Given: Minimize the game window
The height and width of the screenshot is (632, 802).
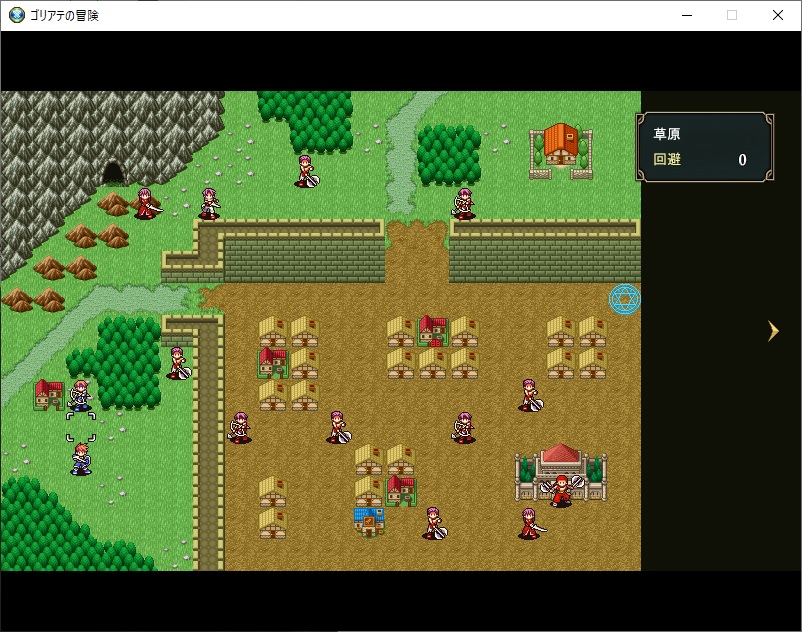Looking at the screenshot, I should [x=687, y=15].
